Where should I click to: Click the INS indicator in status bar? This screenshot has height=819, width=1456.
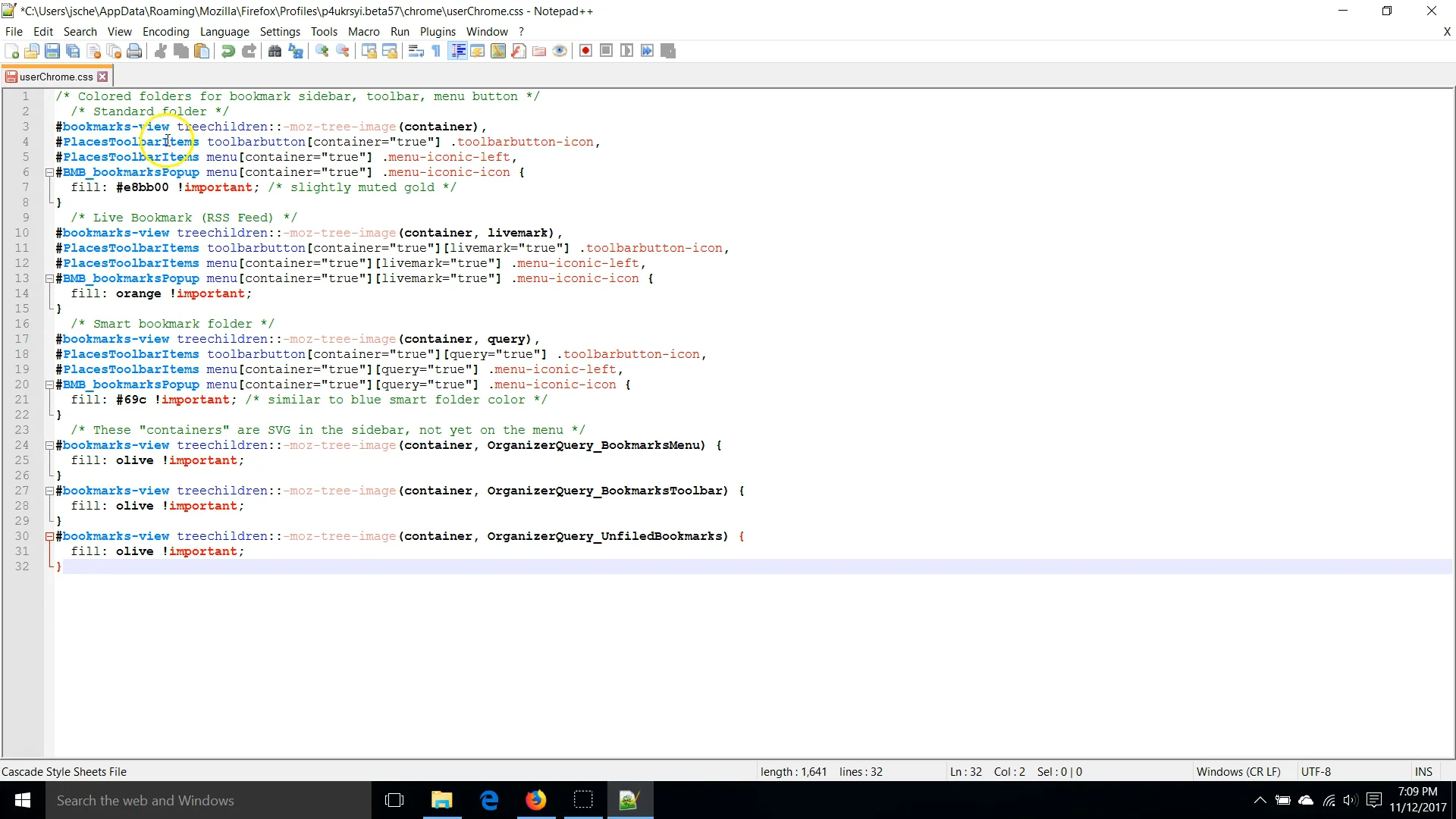point(1423,771)
